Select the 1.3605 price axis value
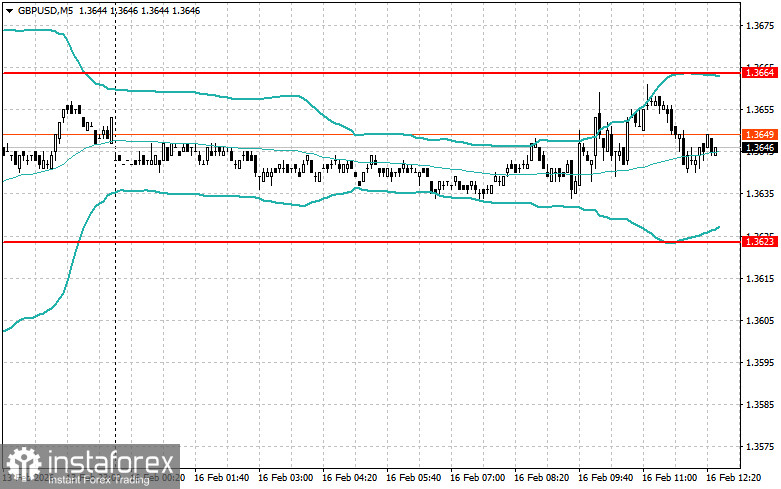The width and height of the screenshot is (781, 489). [760, 320]
